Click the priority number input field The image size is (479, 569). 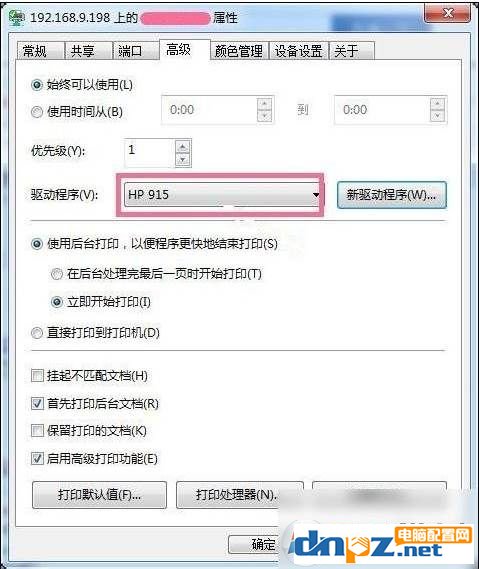150,153
